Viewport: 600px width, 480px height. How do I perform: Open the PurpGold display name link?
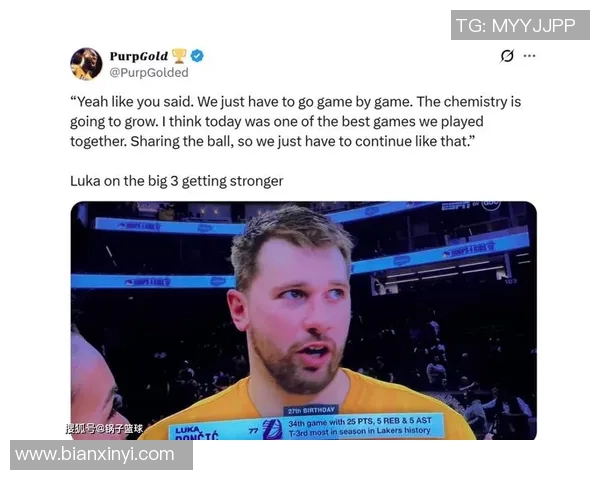coord(139,56)
